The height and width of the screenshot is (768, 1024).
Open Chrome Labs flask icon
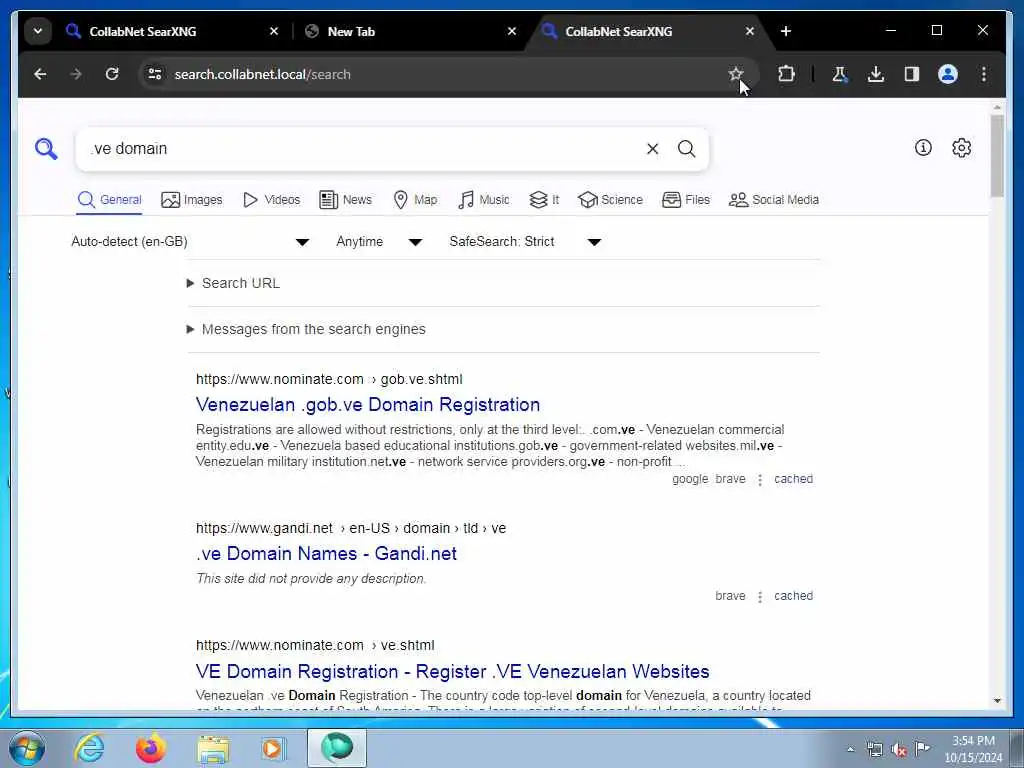(839, 74)
